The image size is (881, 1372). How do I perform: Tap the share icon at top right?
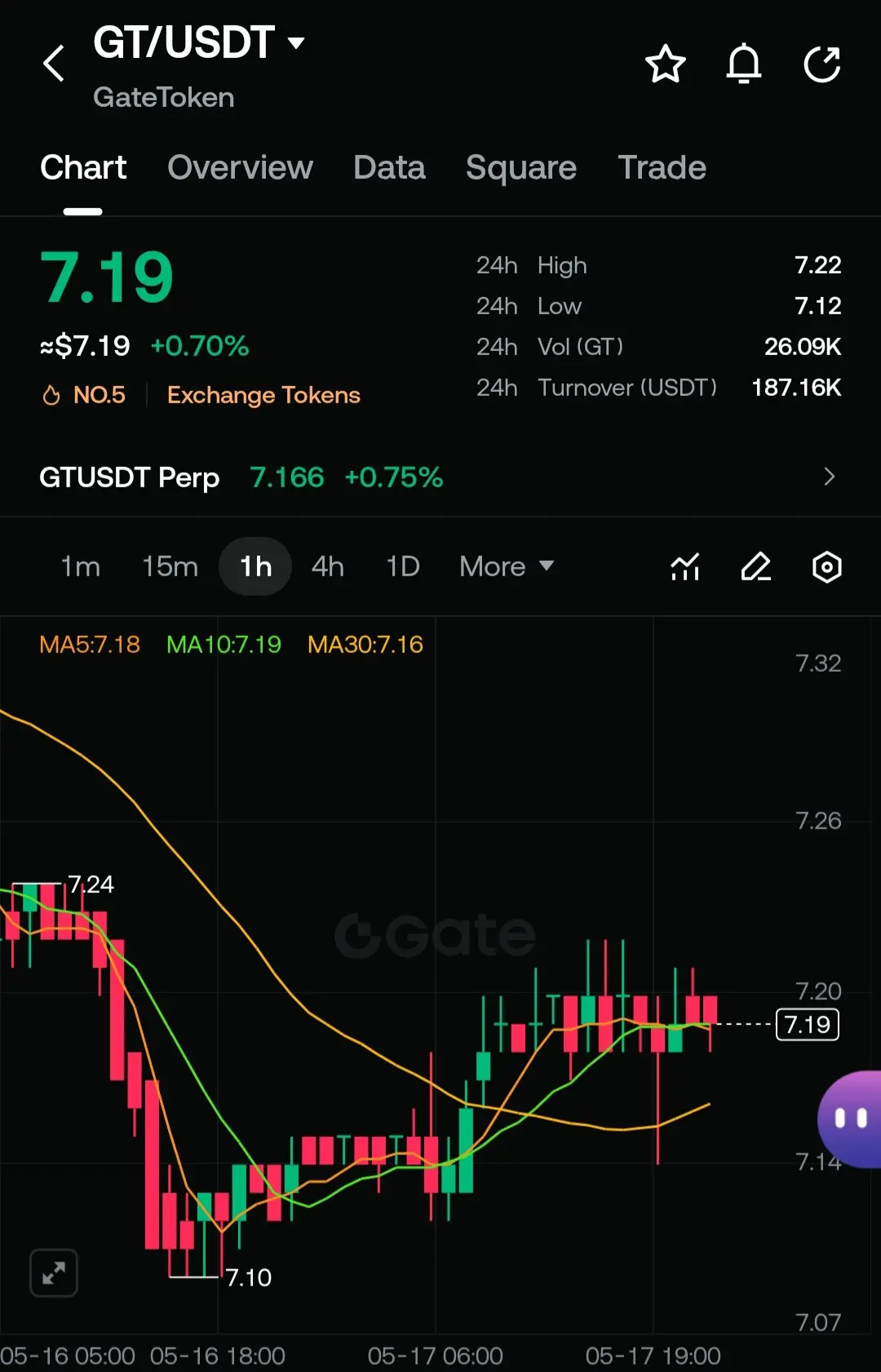[822, 64]
